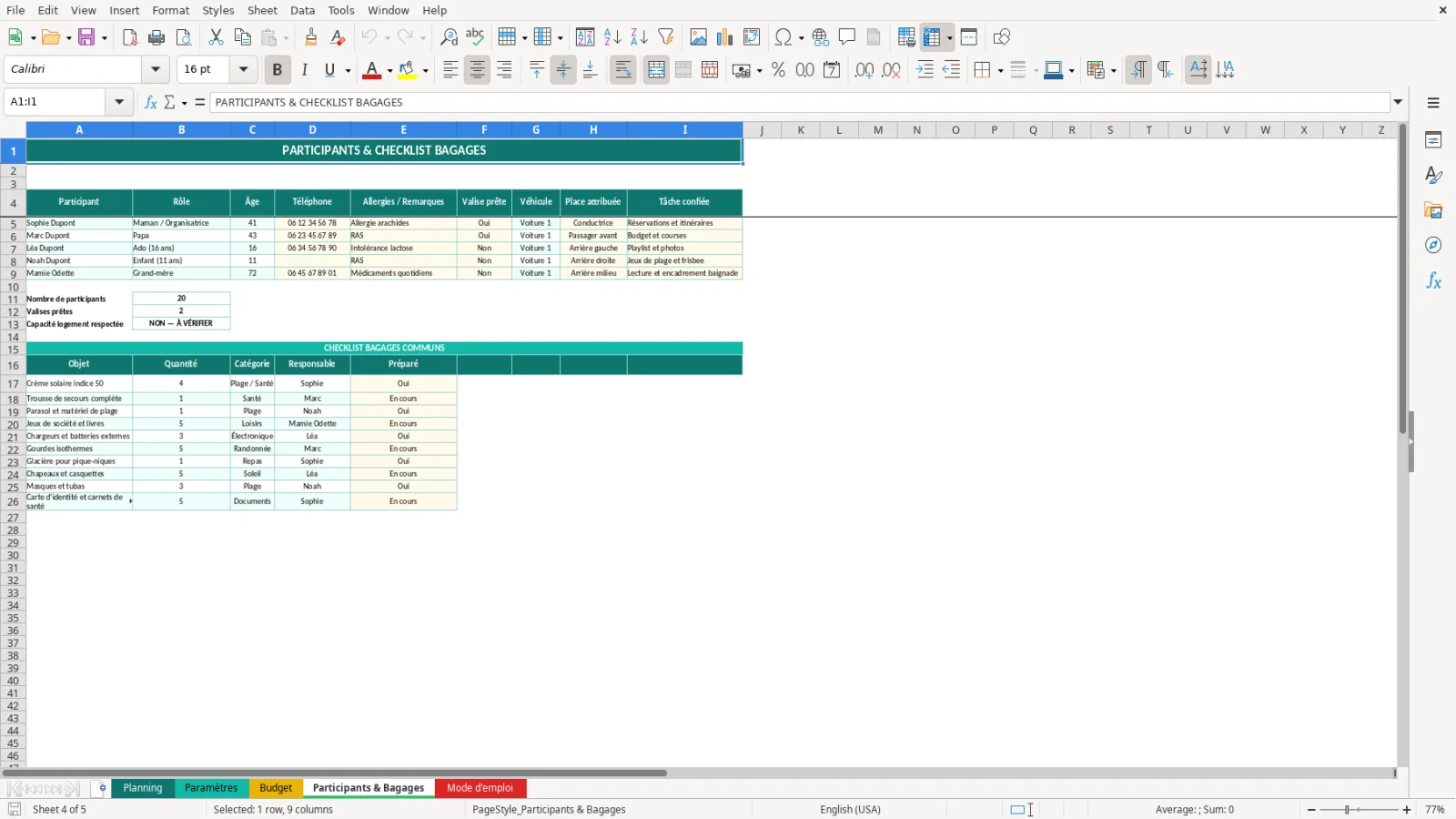Image resolution: width=1456 pixels, height=819 pixels.
Task: Open font color dropdown arrow
Action: pyautogui.click(x=389, y=71)
